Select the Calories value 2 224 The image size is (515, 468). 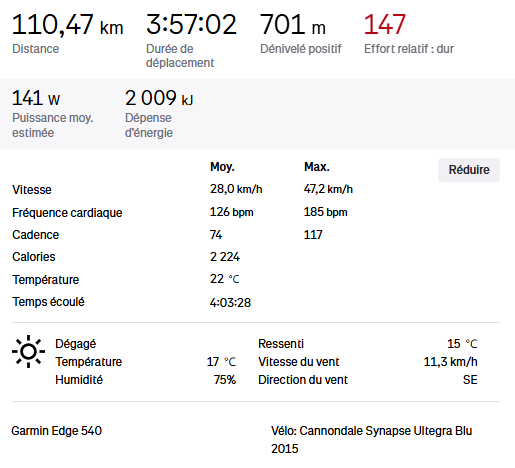(x=225, y=257)
